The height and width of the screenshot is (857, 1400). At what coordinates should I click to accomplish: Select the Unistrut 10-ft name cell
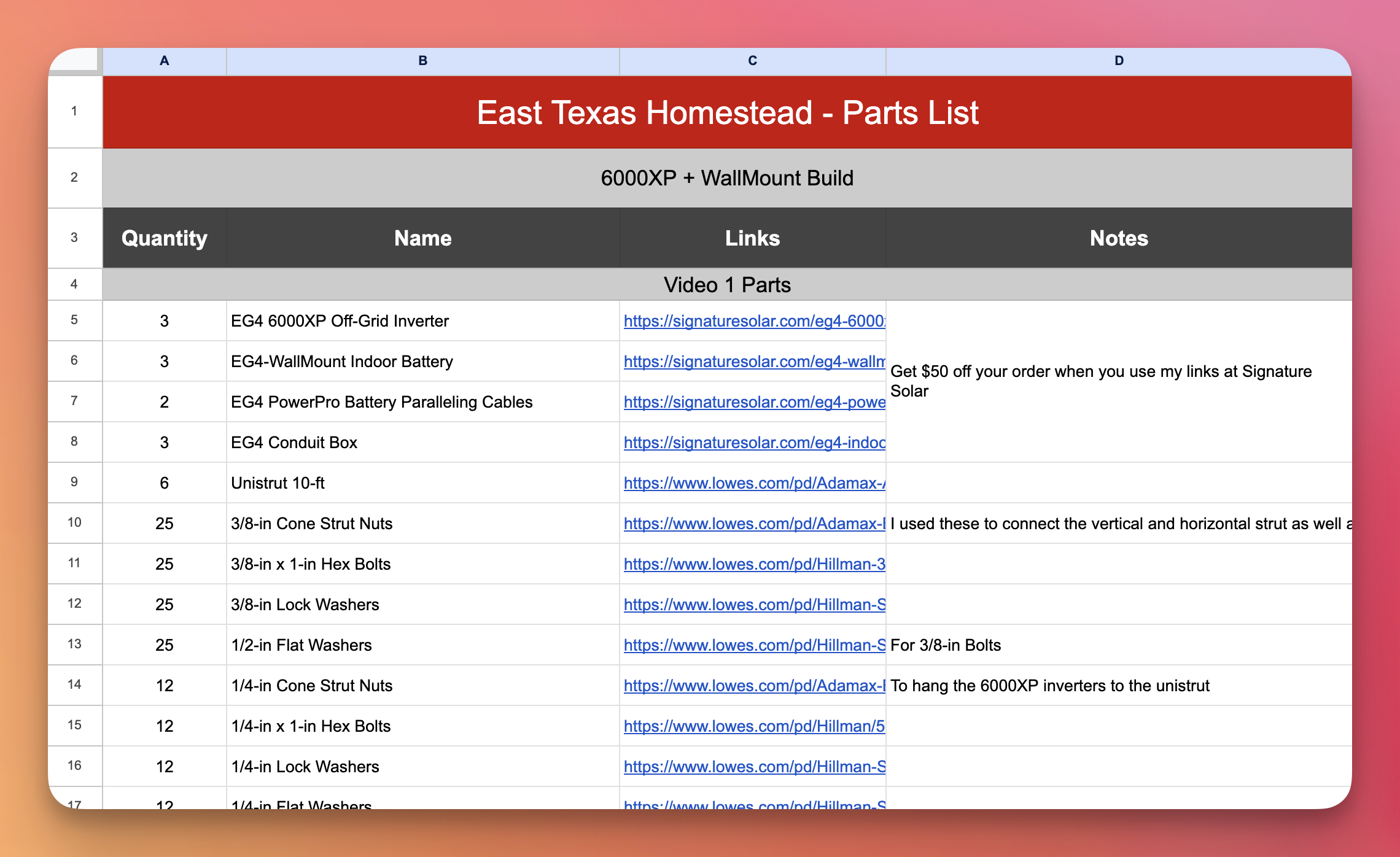click(423, 483)
